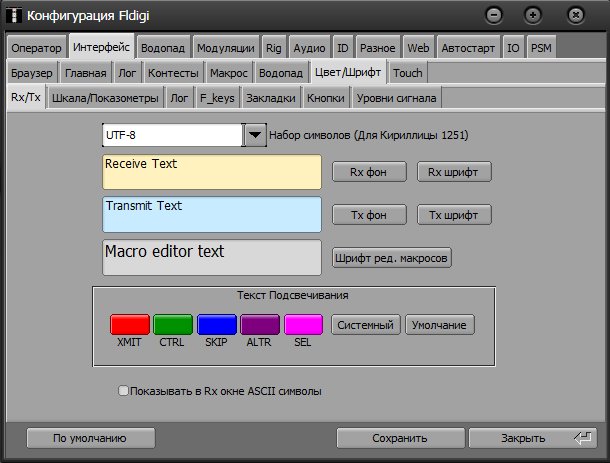Viewport: 610px width, 463px height.
Task: Click the purple ALTR color swatch
Action: pos(260,324)
